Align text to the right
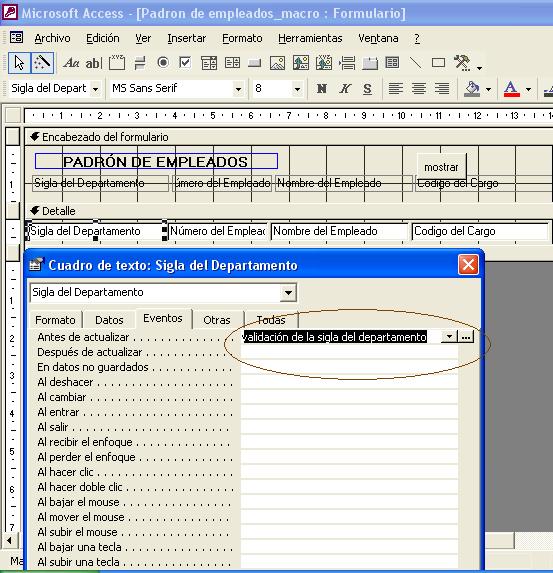553x573 pixels. (442, 88)
